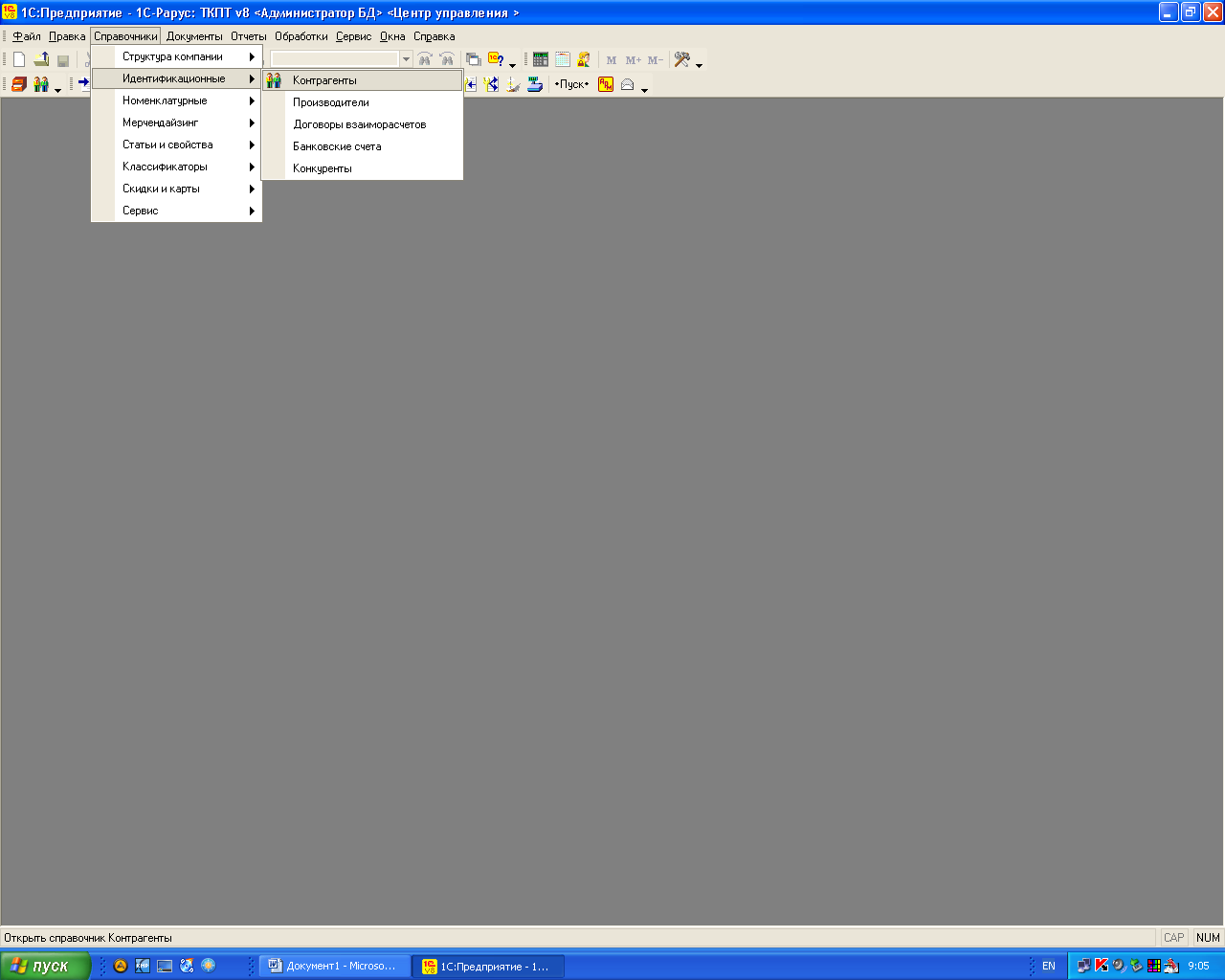Open the Calendar toolbar icon
This screenshot has height=980, width=1225.
pos(563,59)
